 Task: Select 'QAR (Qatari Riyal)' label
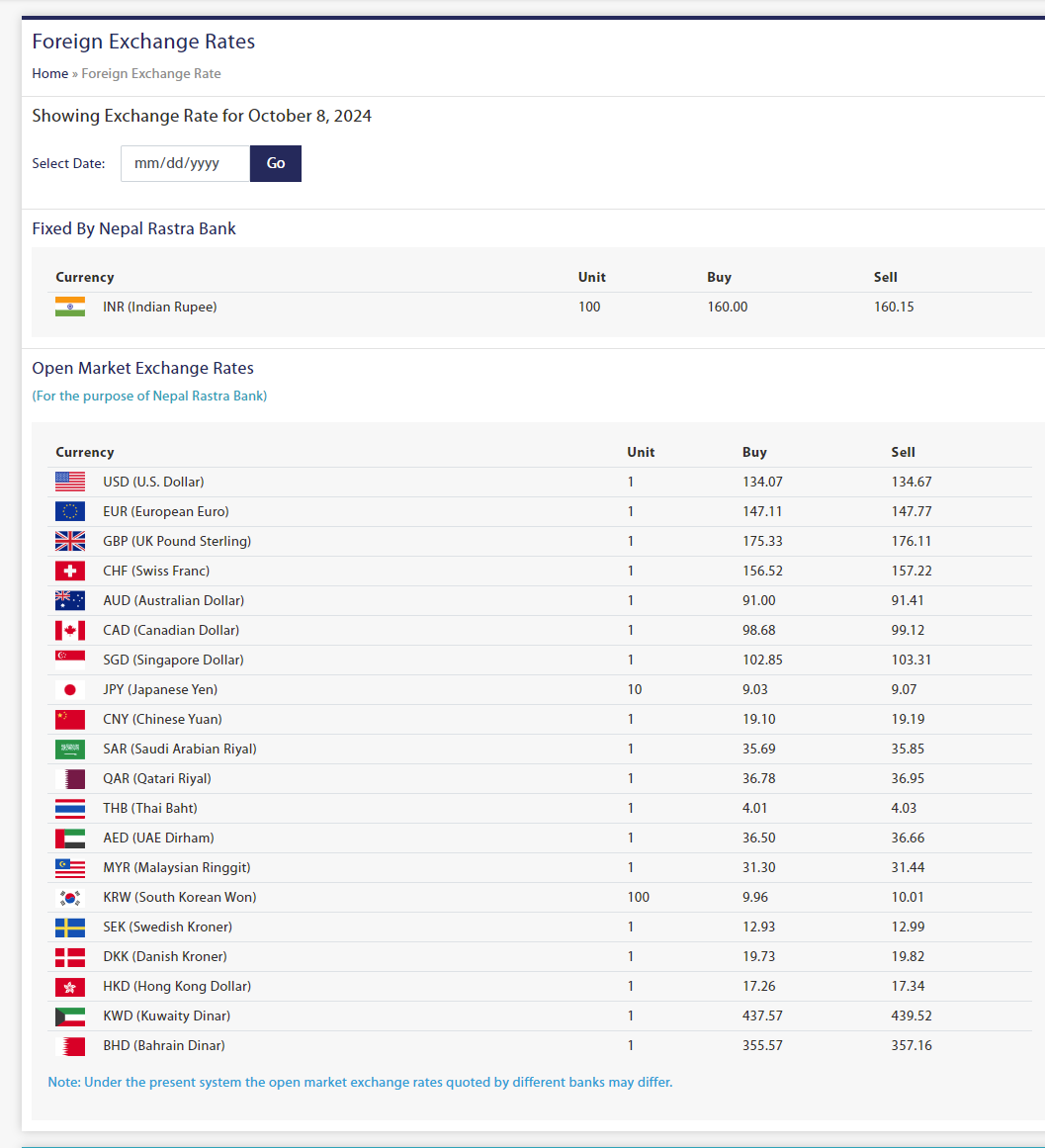click(x=156, y=778)
